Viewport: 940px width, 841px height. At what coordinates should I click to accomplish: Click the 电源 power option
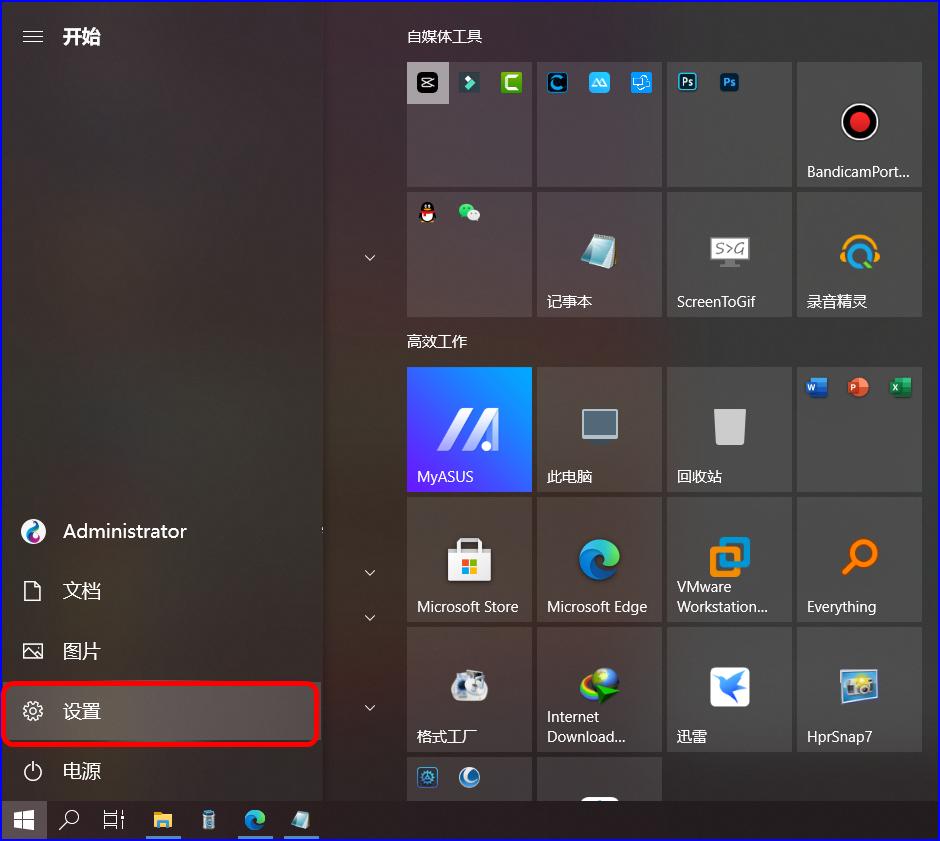coord(82,771)
